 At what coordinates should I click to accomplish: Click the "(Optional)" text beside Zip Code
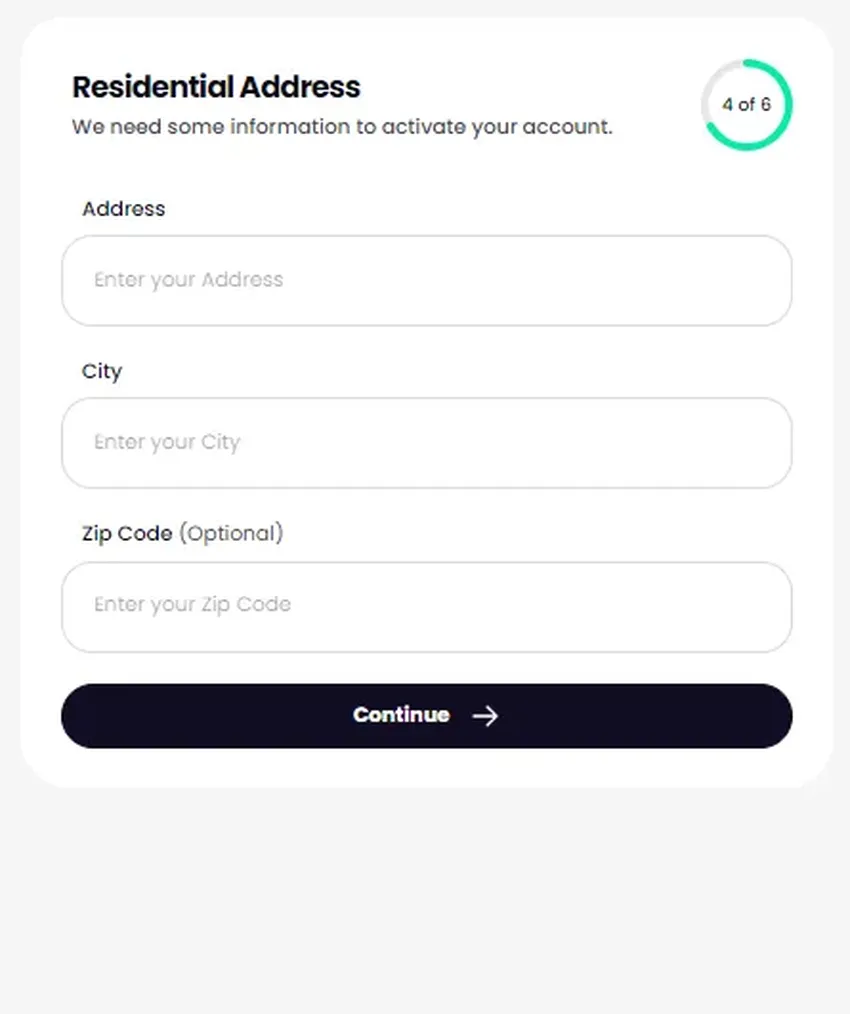[x=231, y=534]
